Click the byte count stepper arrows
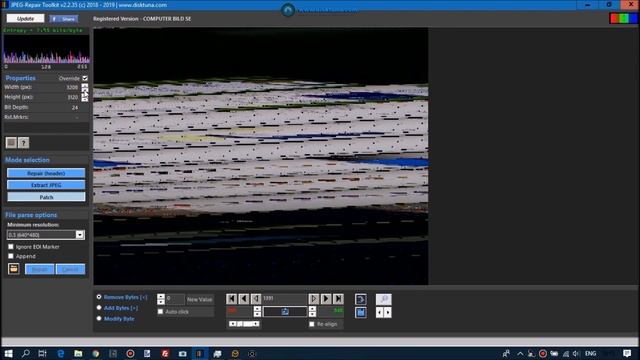The image size is (640, 360). 161,299
